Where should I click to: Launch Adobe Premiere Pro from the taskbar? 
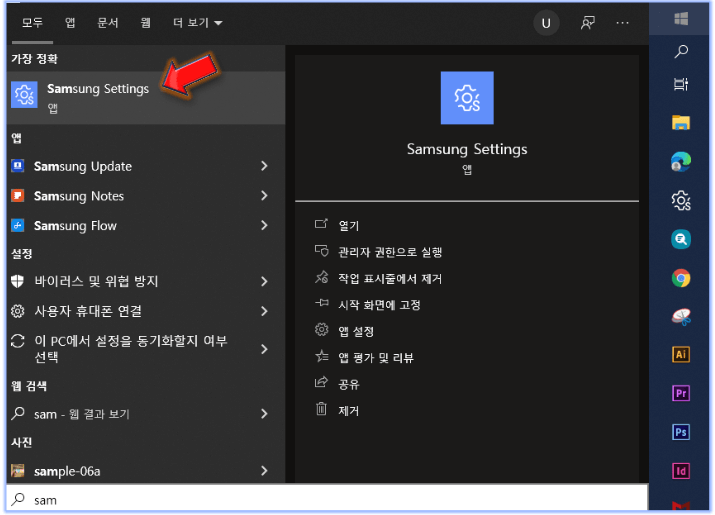click(x=681, y=393)
